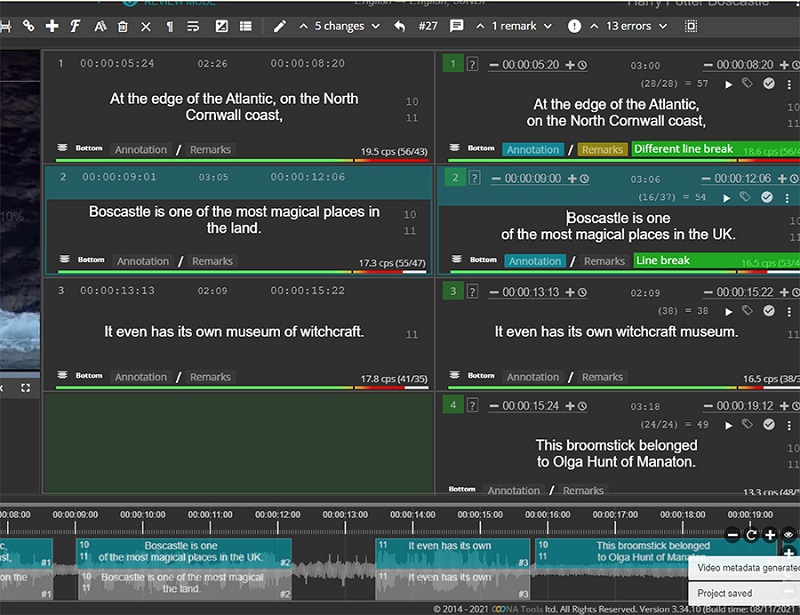Screen dimensions: 800x615
Task: Click the undo arrow icon in toolbar
Action: 400,26
